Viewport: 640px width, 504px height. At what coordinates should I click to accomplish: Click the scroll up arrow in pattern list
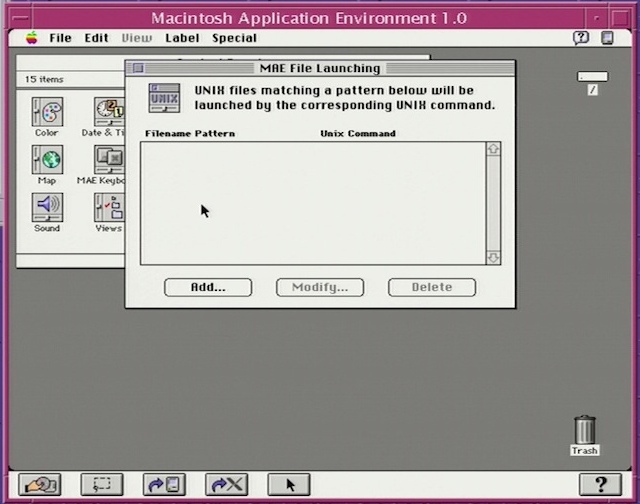pos(493,149)
